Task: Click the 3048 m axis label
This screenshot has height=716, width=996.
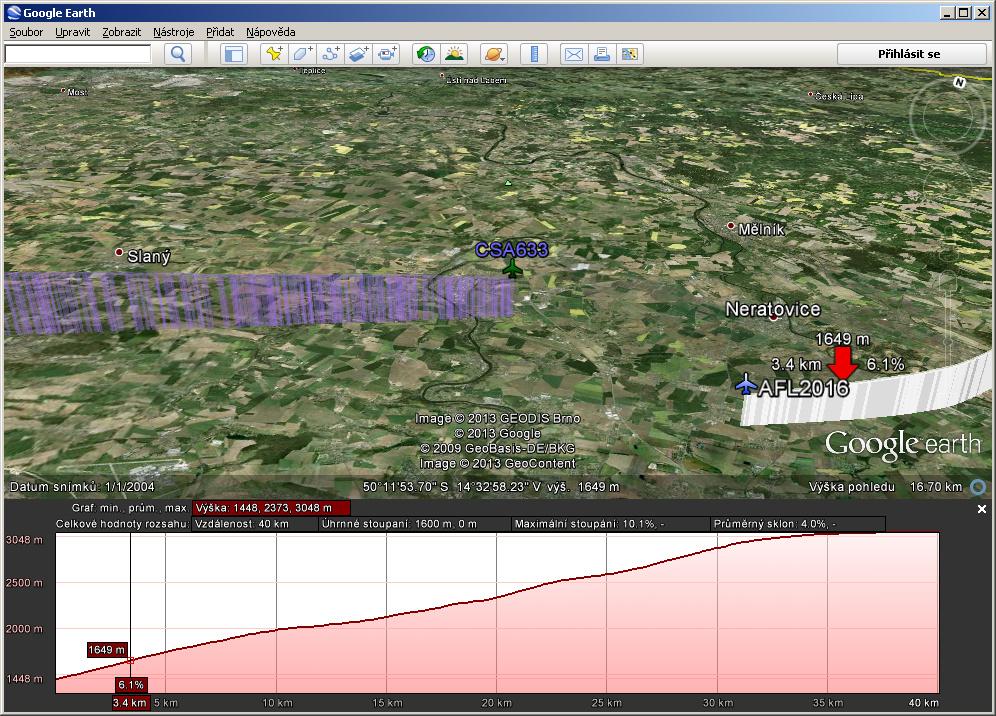Action: (24, 540)
